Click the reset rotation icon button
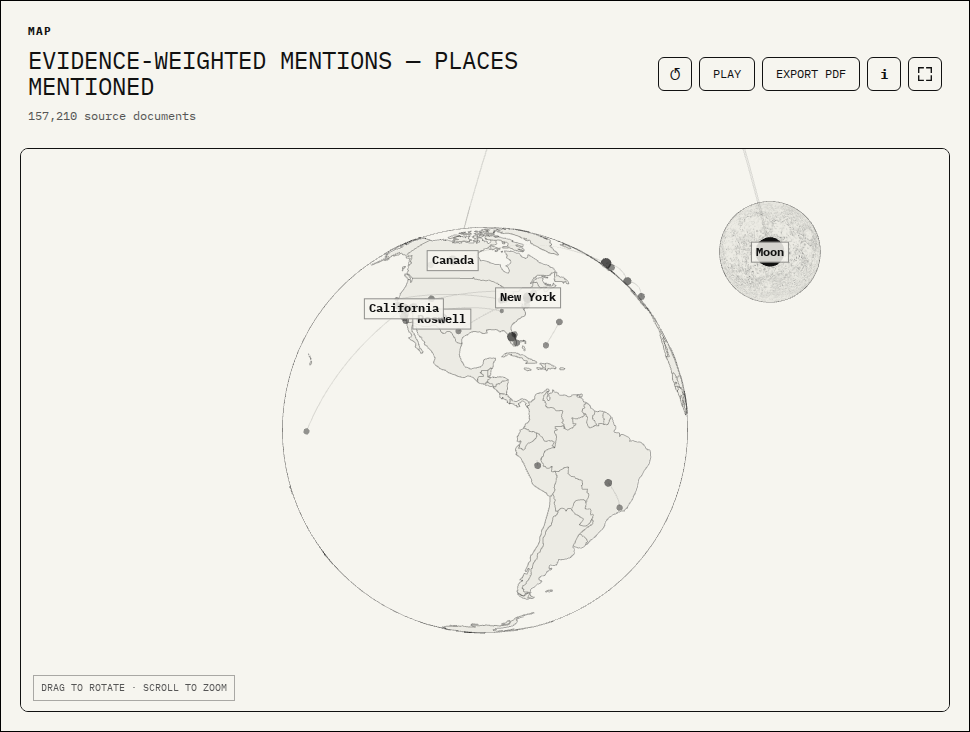Viewport: 970px width, 732px height. click(674, 74)
